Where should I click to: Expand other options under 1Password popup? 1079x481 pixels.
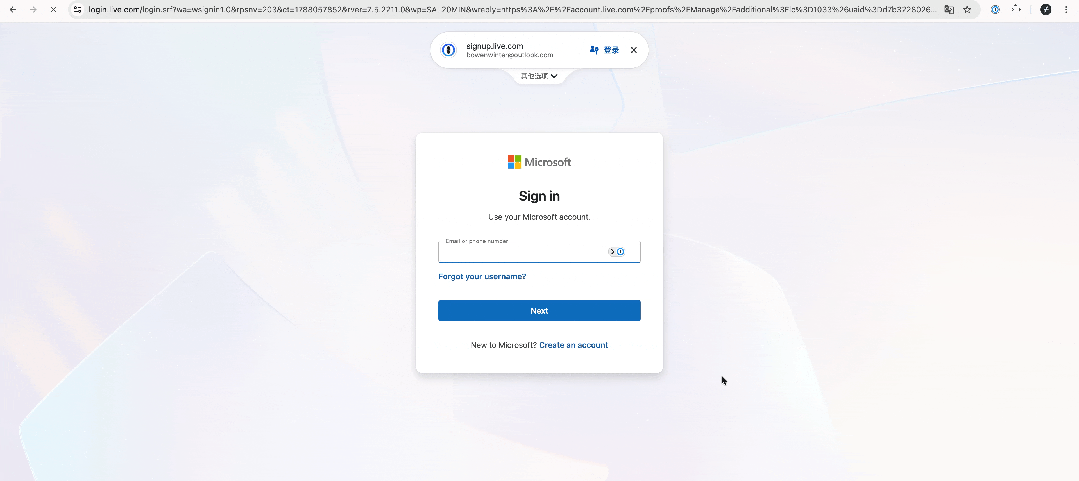point(540,76)
